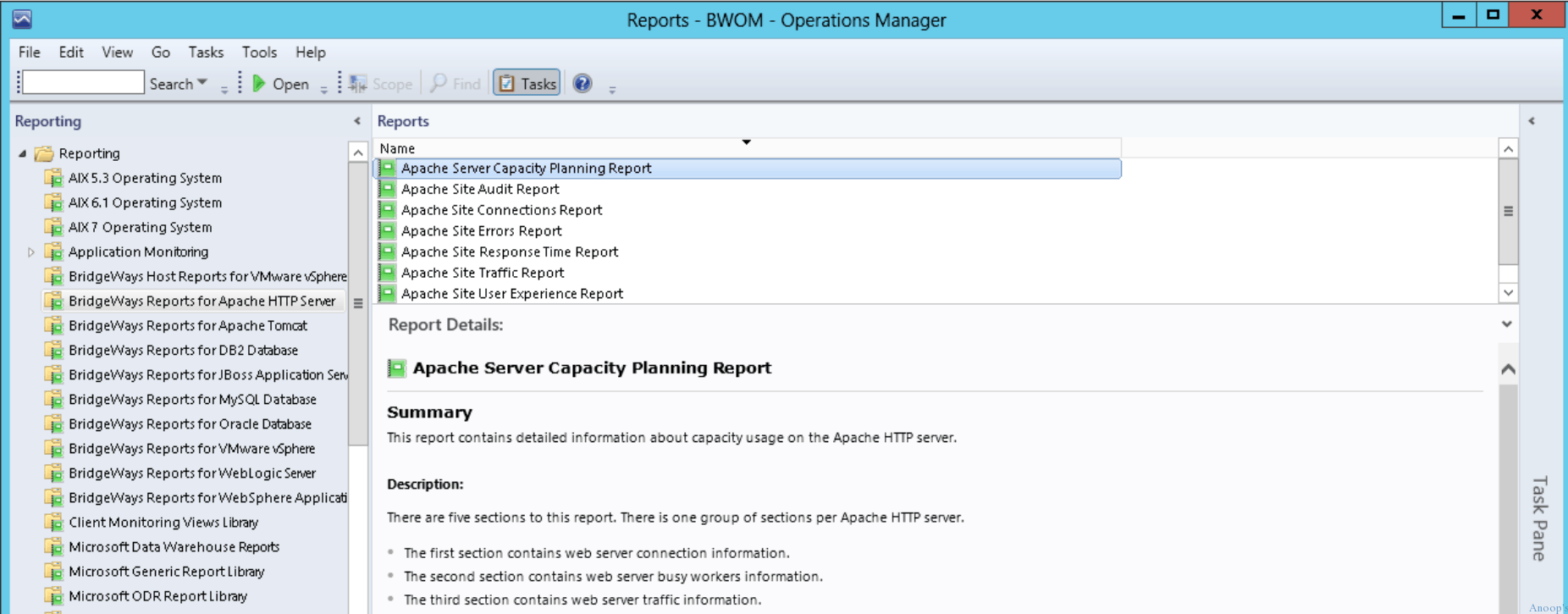
Task: Click the Find magnifier icon
Action: pos(439,83)
